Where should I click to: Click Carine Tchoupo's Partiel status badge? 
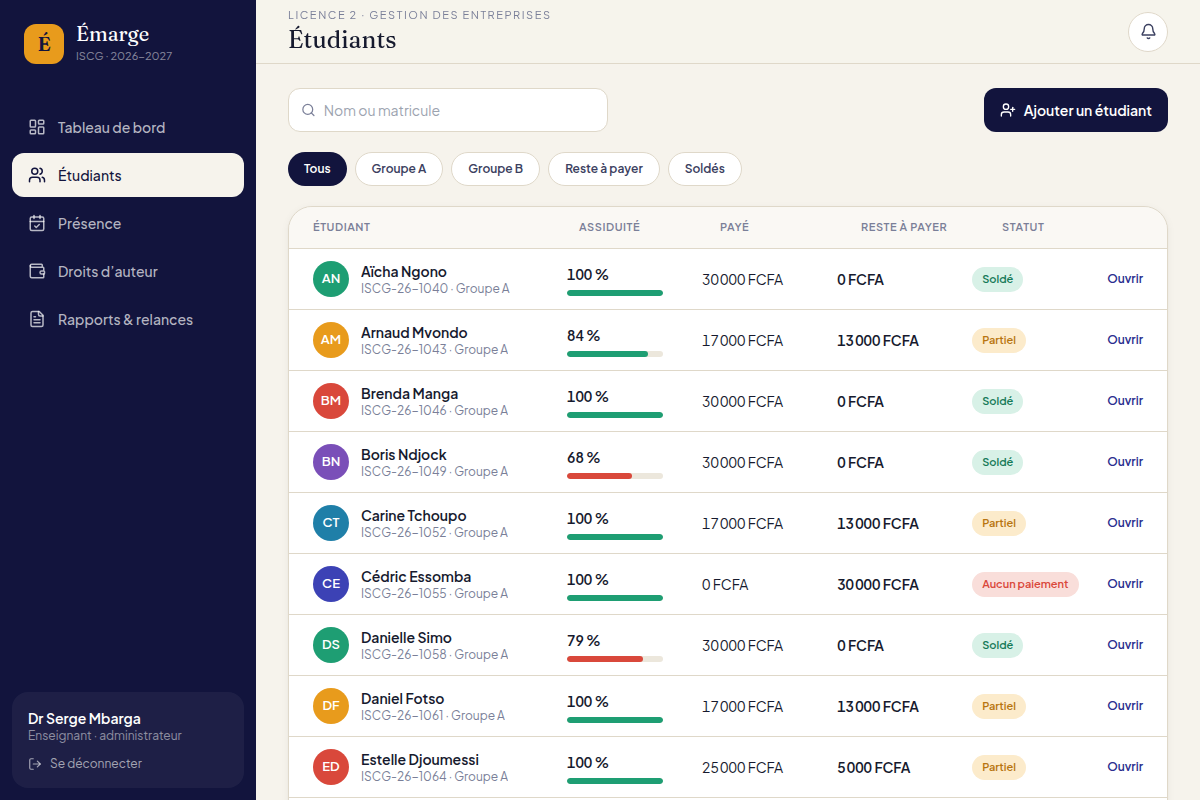point(999,523)
